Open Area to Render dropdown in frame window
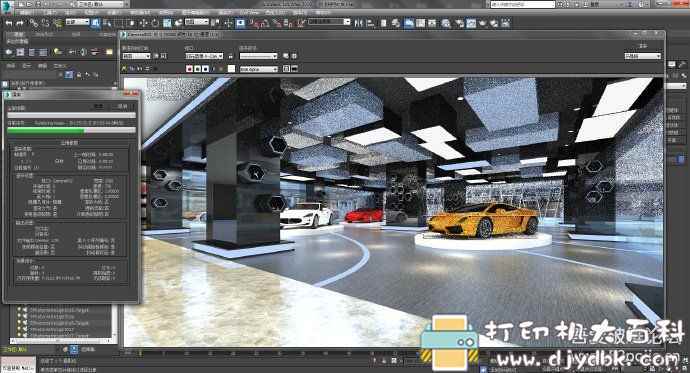This screenshot has height=373, width=690. tap(136, 56)
